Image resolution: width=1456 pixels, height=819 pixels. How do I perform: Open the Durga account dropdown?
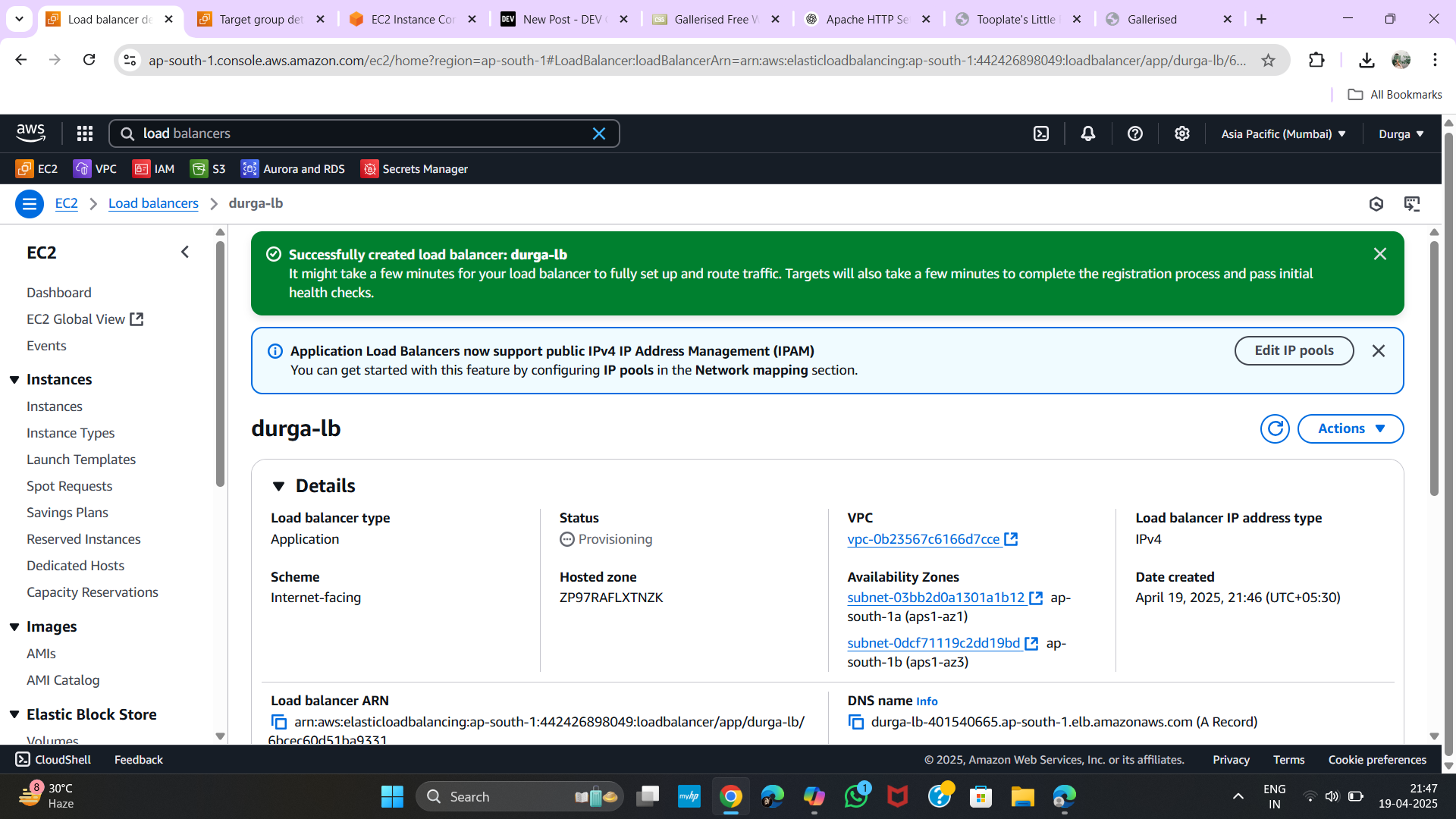point(1401,133)
